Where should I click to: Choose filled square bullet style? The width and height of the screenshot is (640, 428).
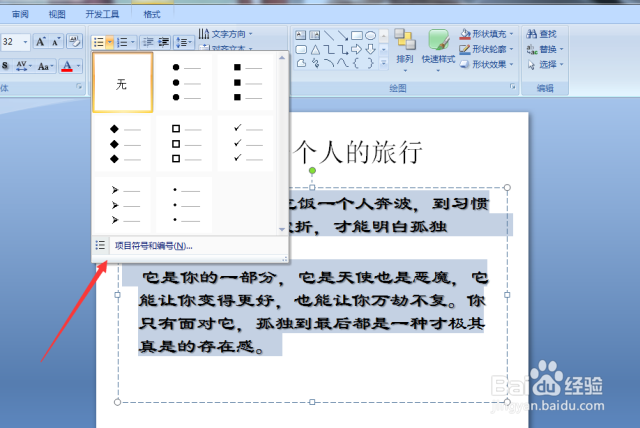point(245,82)
